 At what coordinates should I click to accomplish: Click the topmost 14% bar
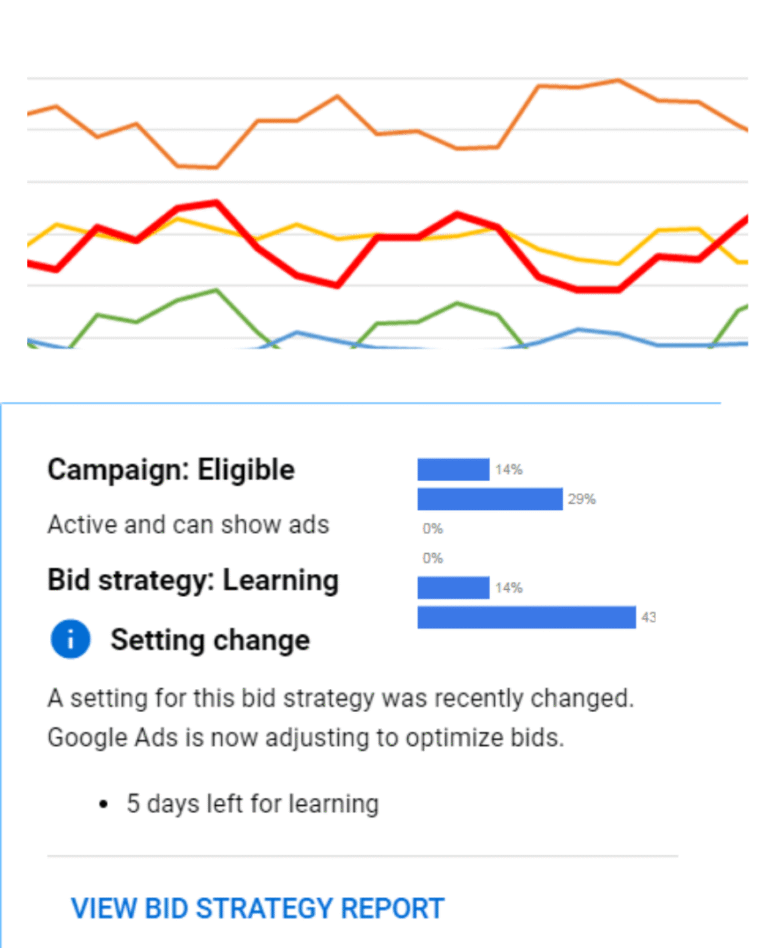point(453,469)
